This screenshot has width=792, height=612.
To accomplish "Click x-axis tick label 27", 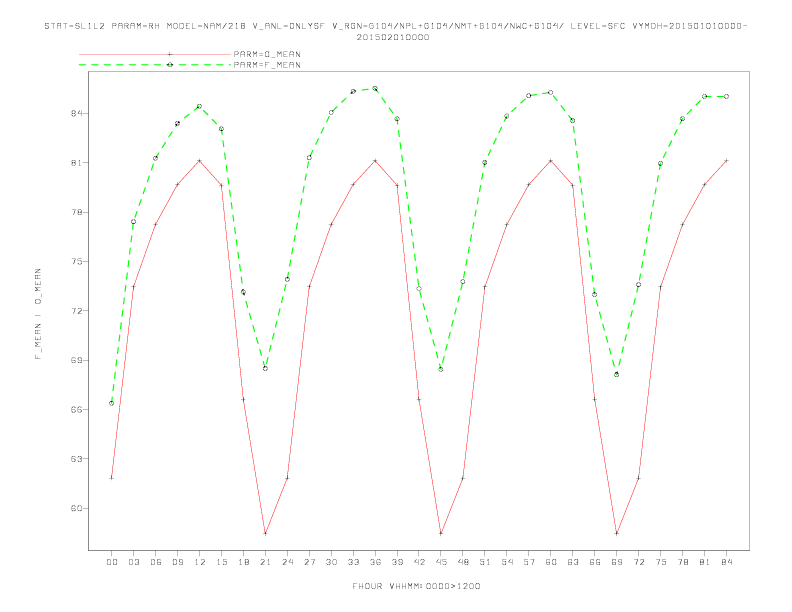I will pos(309,562).
